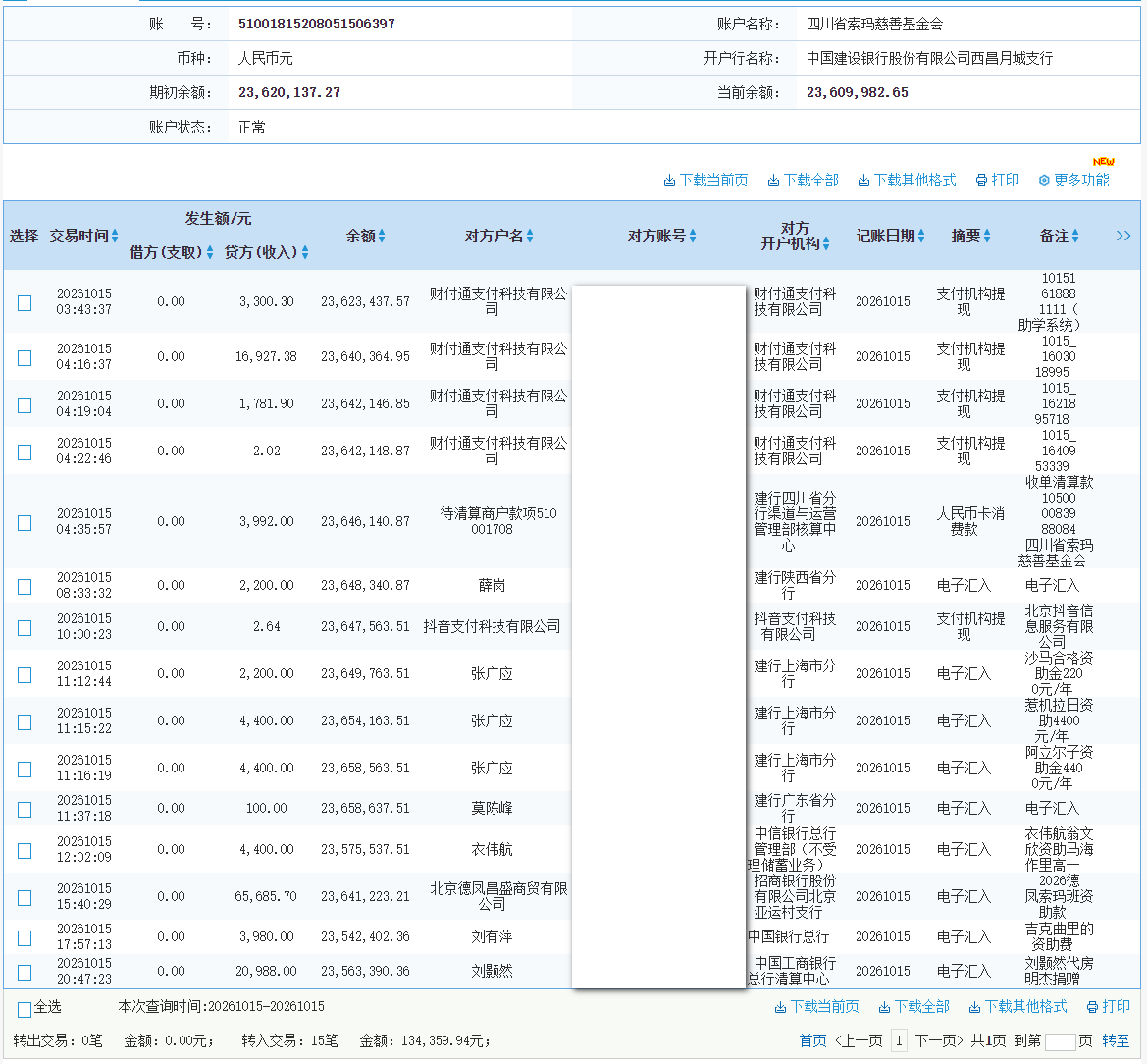The height and width of the screenshot is (1064, 1147).
Task: Click amount 20,988.00 cell
Action: 266,971
